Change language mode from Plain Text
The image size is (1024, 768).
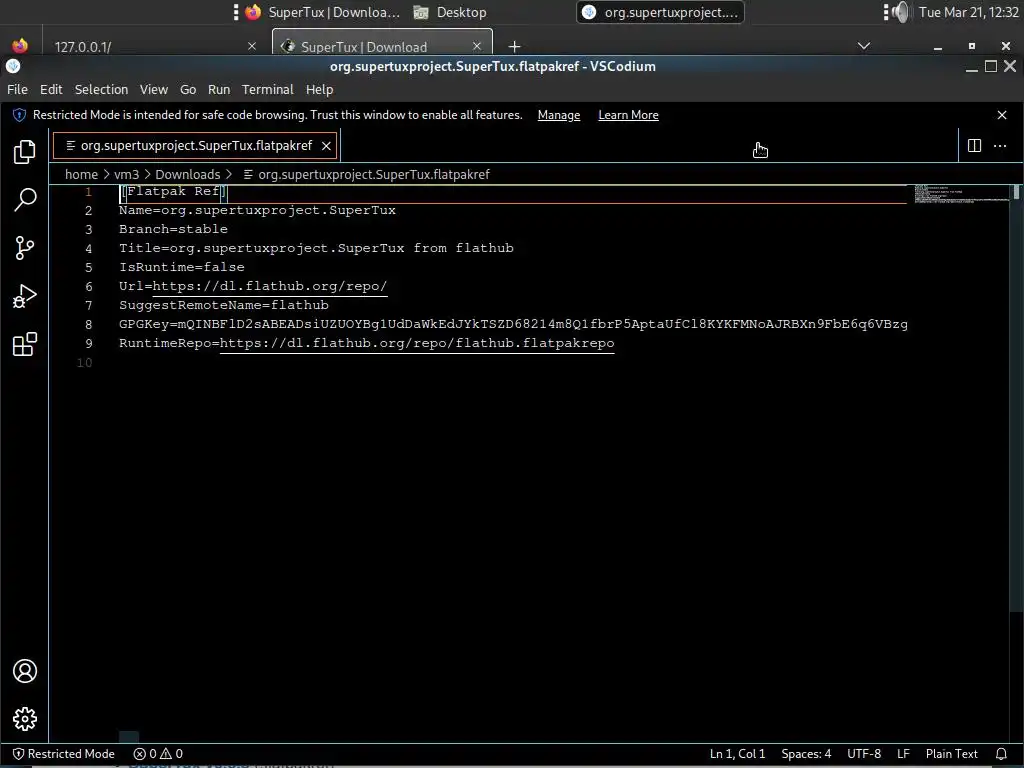tap(952, 754)
